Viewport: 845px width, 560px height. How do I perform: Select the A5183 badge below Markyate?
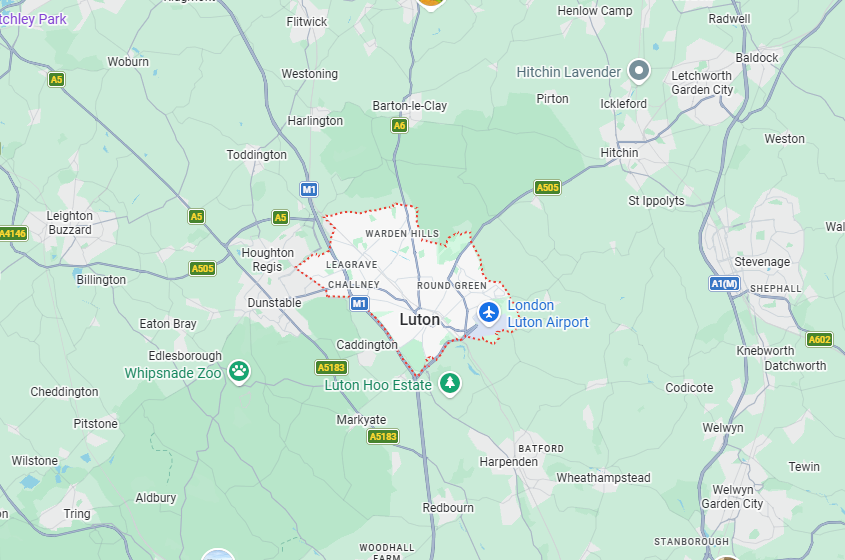(x=383, y=436)
